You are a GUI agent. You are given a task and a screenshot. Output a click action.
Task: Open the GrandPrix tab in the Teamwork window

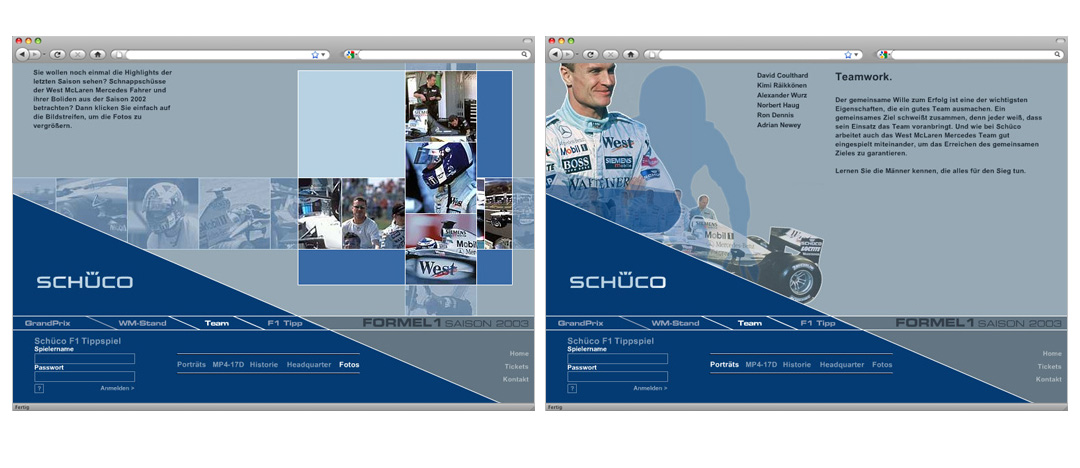(581, 323)
